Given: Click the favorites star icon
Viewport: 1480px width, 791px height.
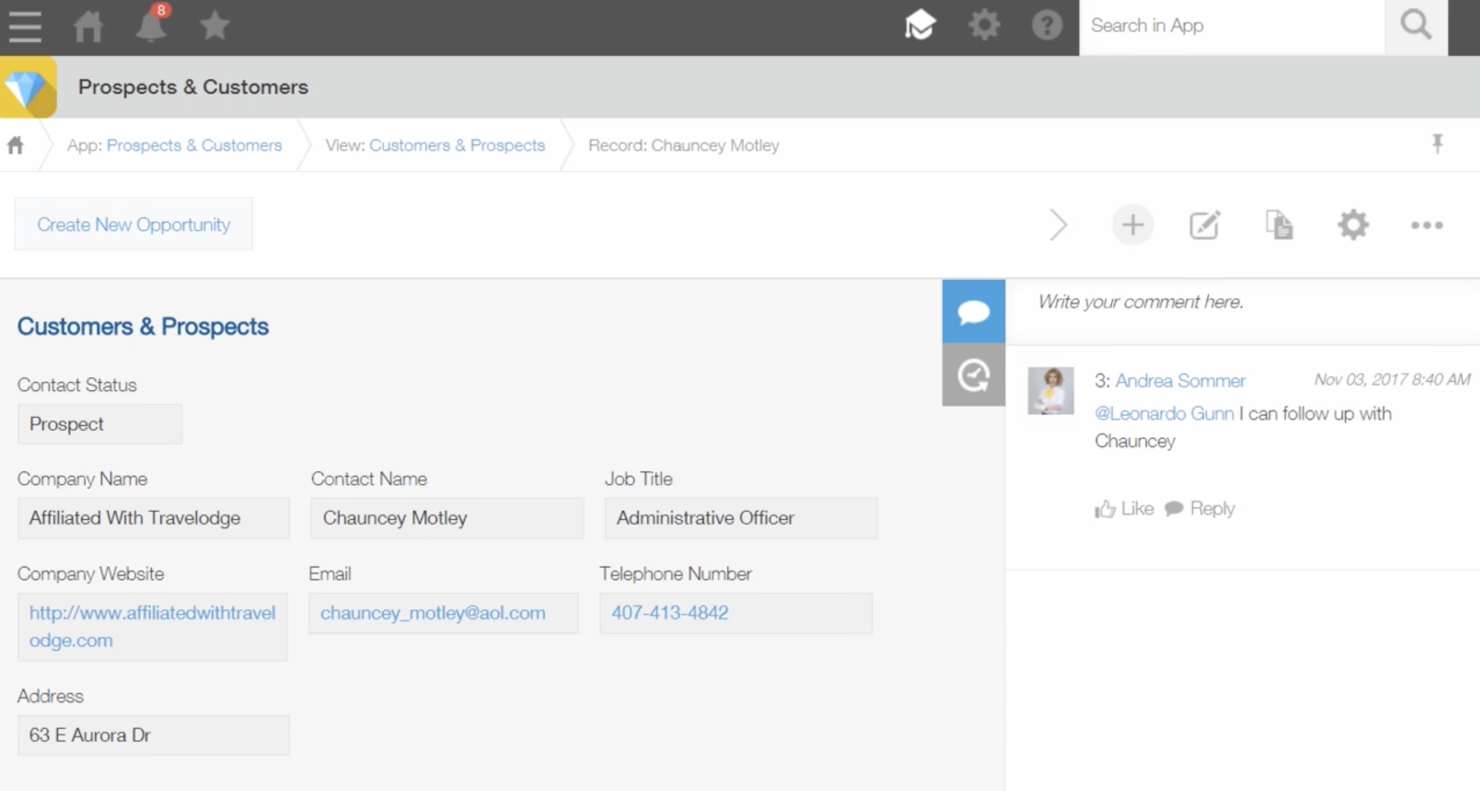Looking at the screenshot, I should pos(214,26).
